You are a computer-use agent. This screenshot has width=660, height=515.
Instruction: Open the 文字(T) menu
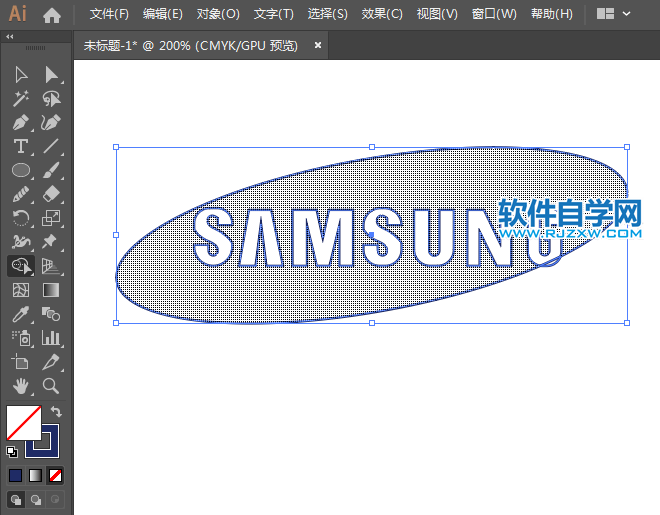point(274,14)
